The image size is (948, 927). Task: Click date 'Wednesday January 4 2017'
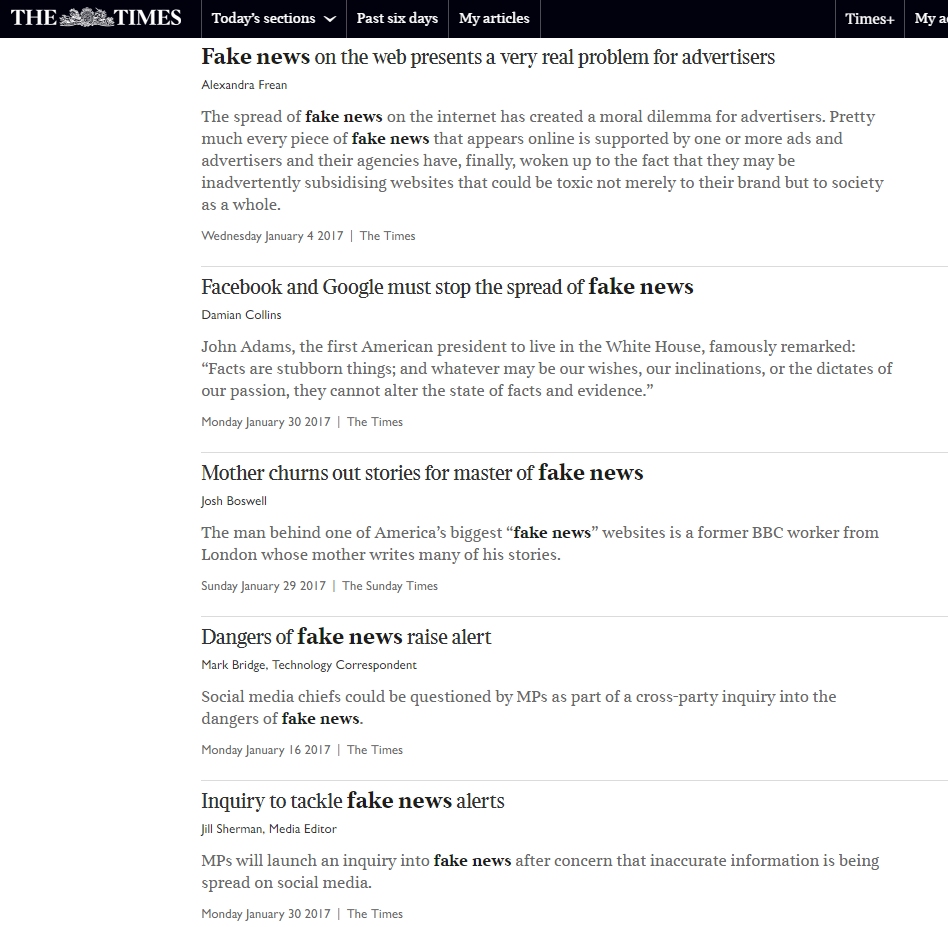point(272,236)
